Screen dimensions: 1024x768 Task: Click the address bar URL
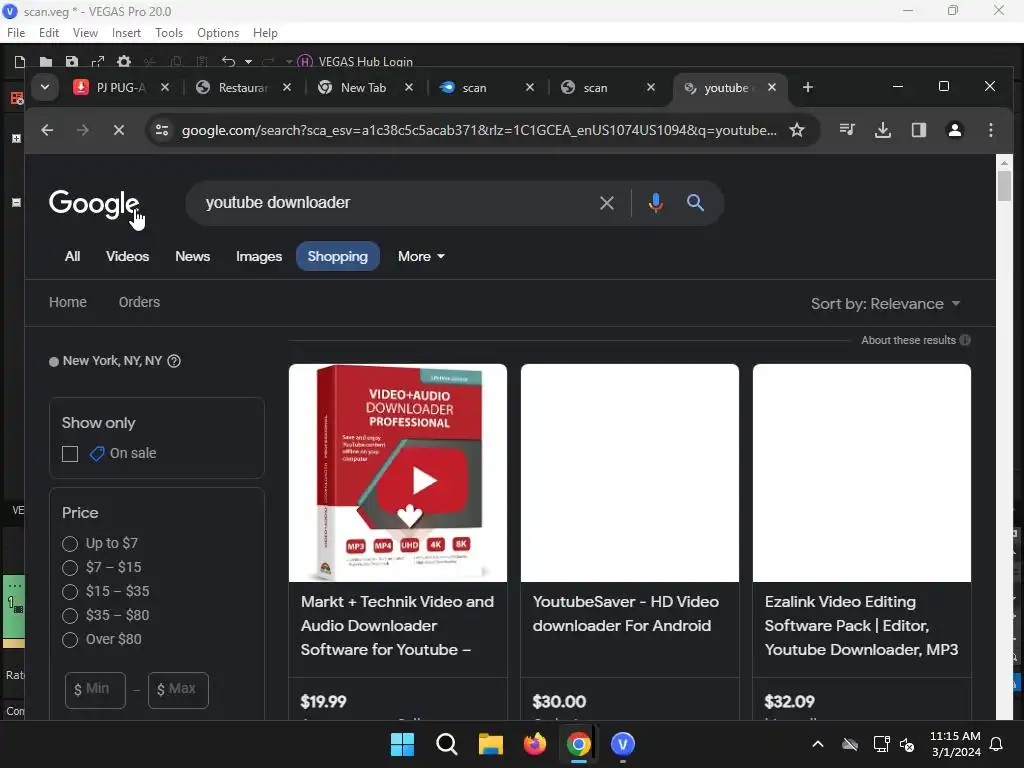[479, 130]
